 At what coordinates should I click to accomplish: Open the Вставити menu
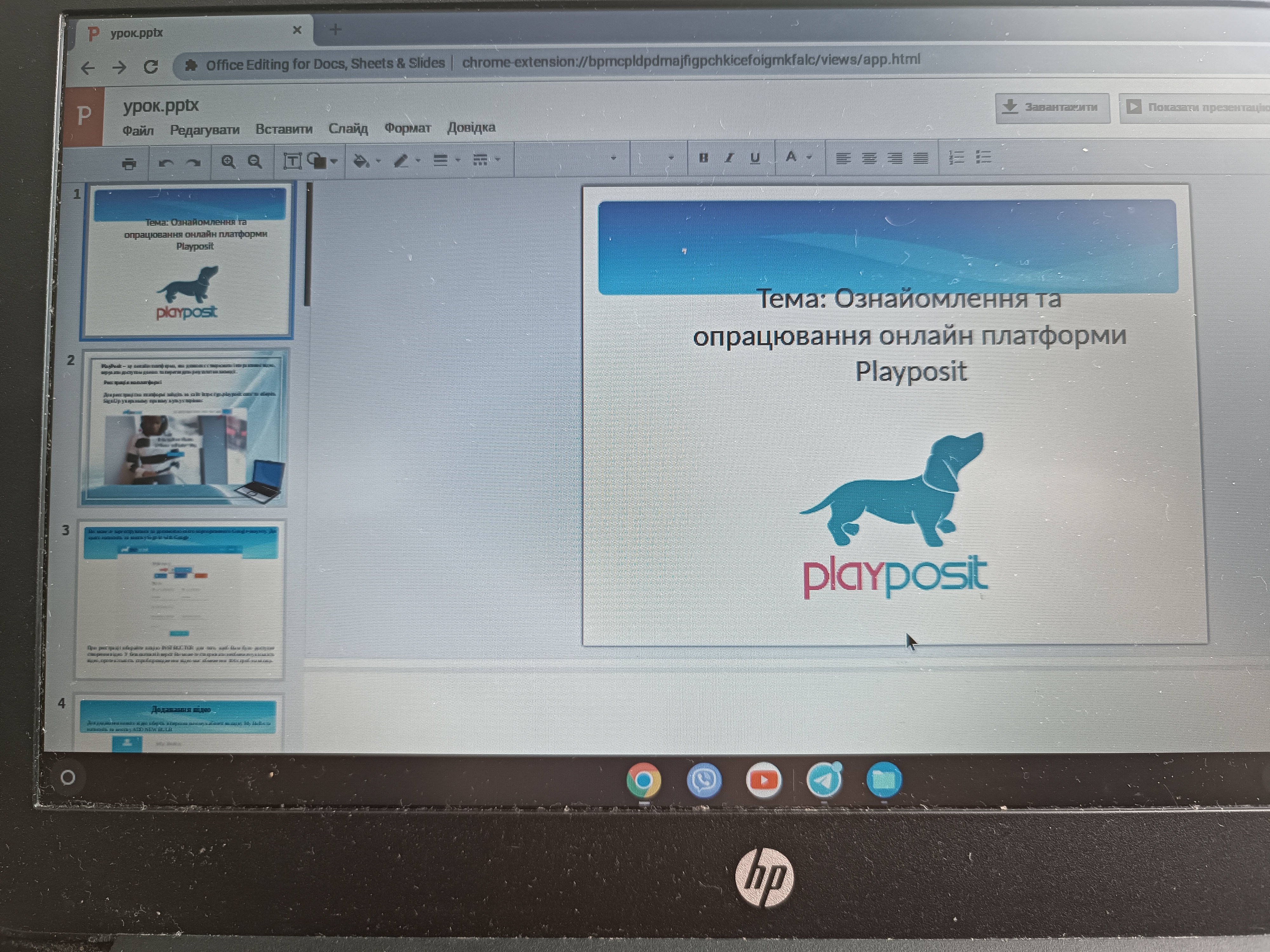click(x=284, y=129)
